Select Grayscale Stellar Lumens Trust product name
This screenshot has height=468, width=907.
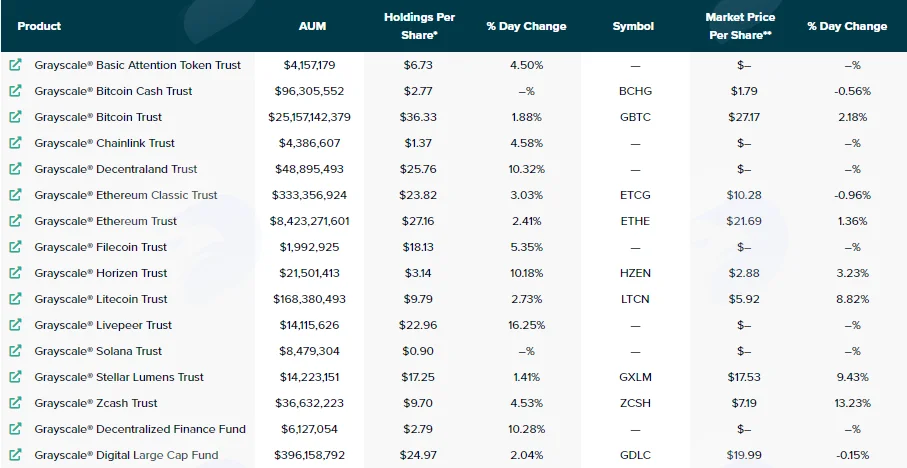point(119,377)
